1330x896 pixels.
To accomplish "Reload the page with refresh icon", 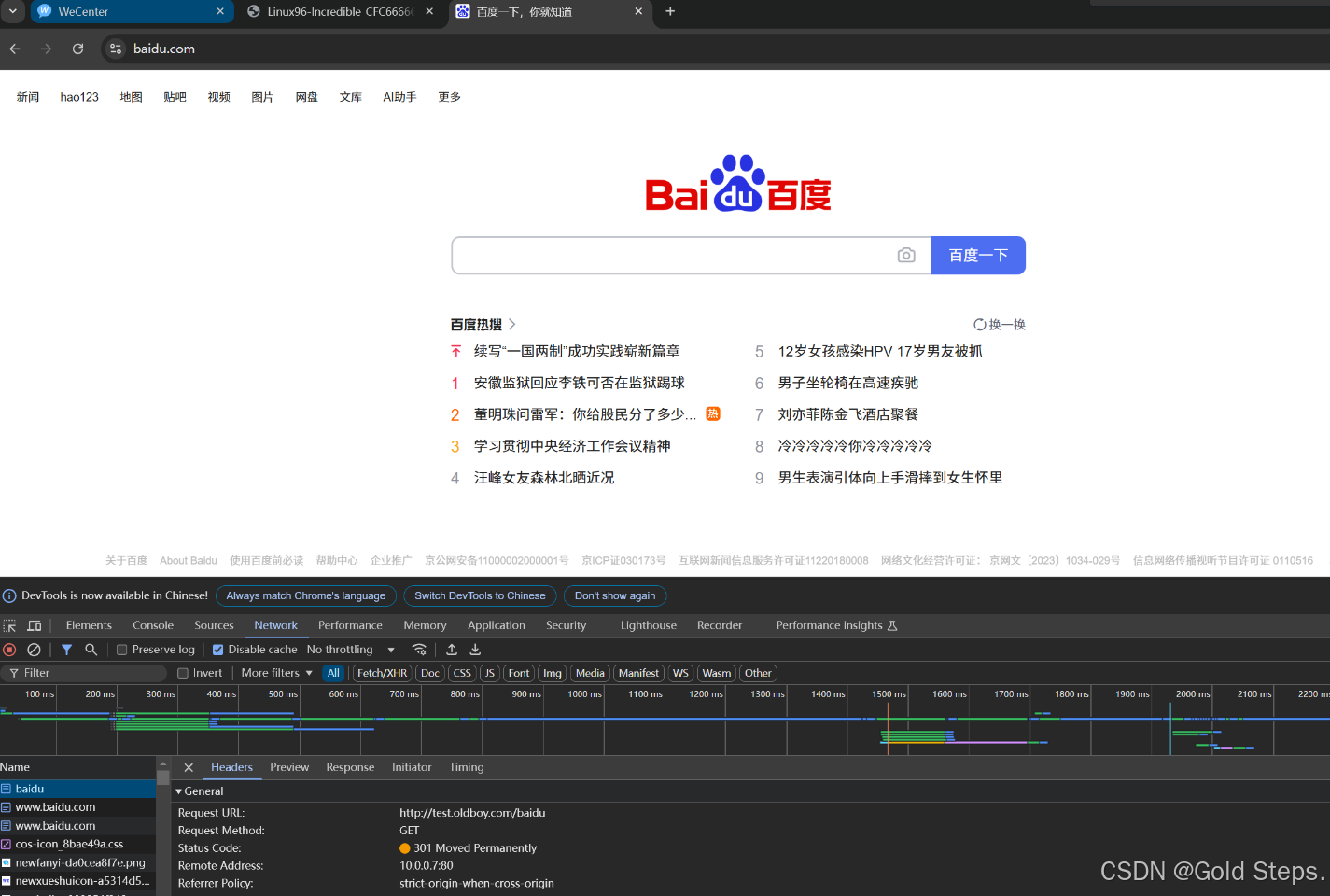I will 77,49.
